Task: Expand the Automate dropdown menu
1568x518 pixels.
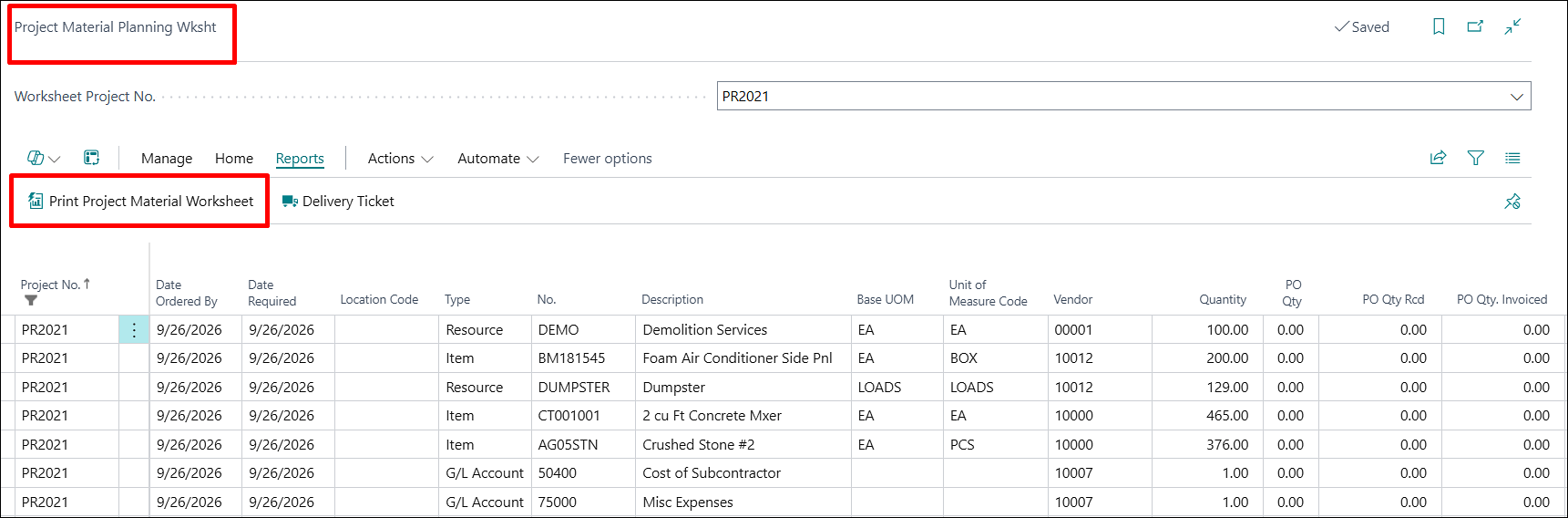Action: pos(497,159)
